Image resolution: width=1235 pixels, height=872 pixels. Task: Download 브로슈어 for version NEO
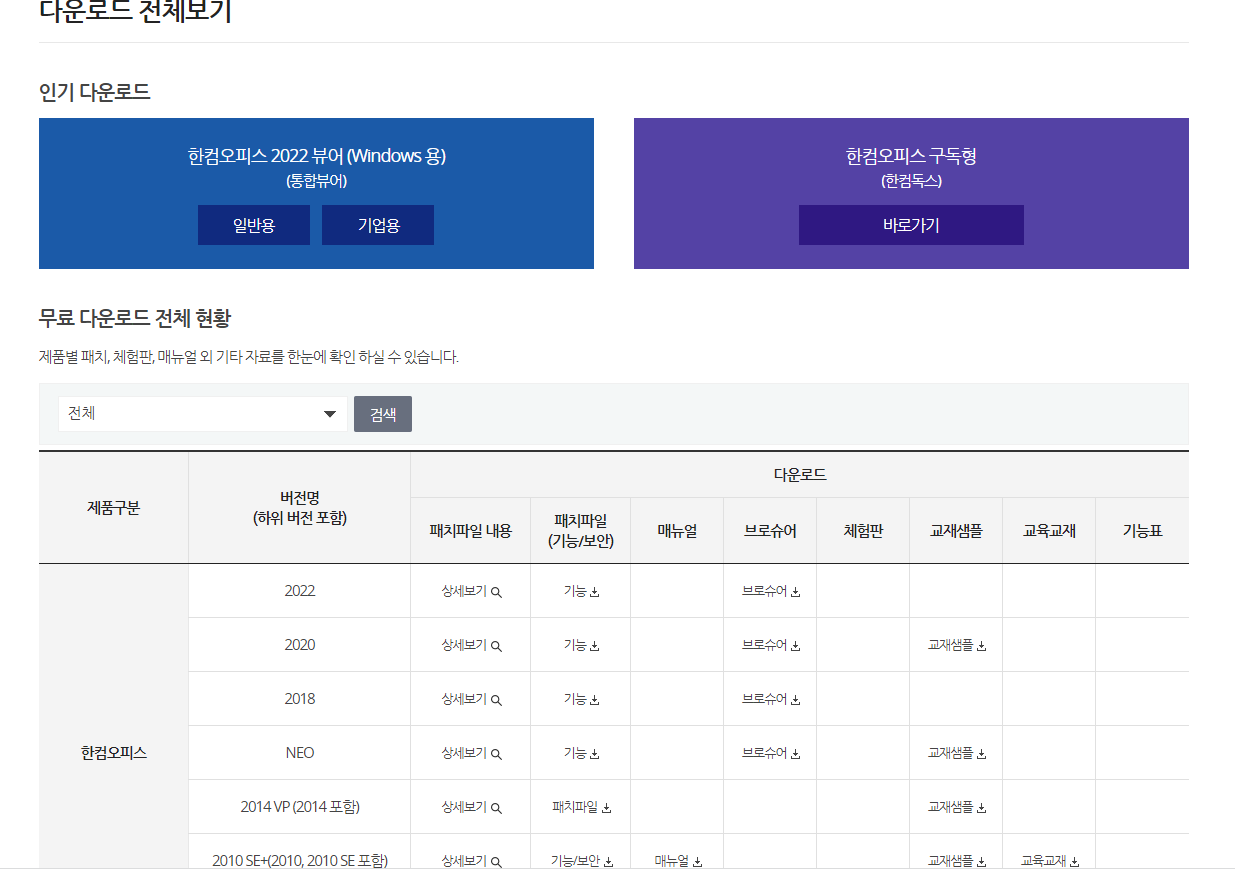pos(771,753)
